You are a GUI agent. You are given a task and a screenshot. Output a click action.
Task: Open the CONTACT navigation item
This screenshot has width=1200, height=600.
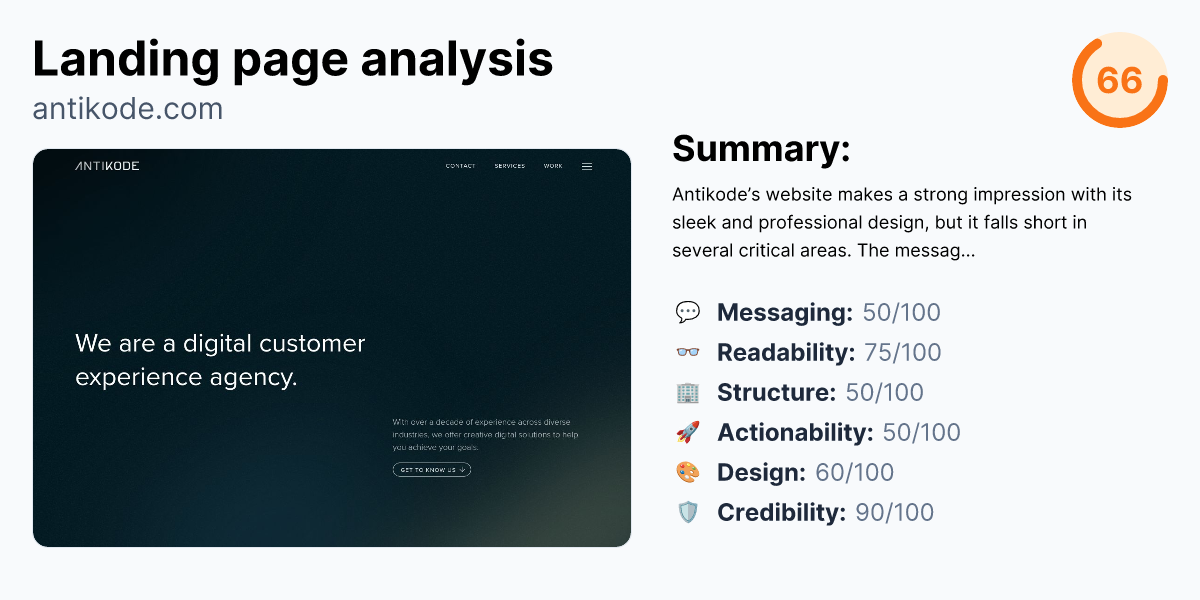[460, 166]
